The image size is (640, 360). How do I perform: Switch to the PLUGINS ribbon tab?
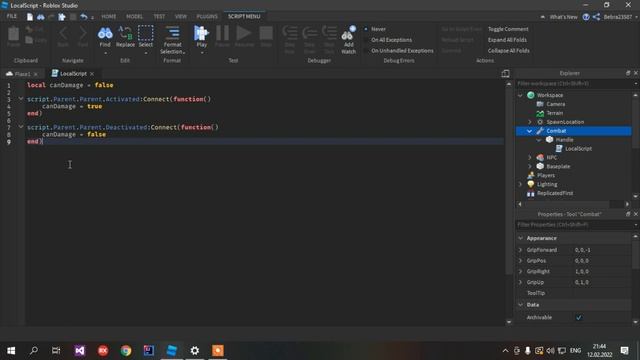click(207, 17)
